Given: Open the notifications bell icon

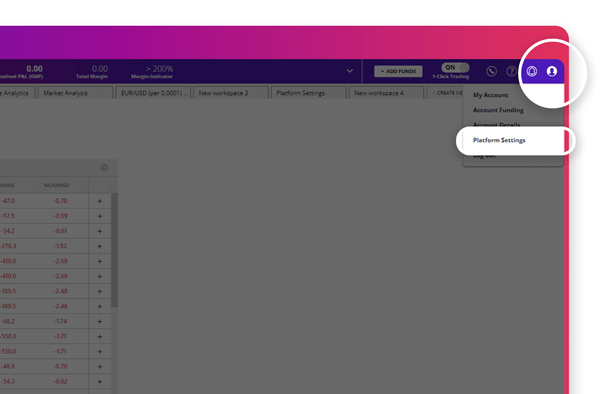Looking at the screenshot, I should [x=532, y=71].
